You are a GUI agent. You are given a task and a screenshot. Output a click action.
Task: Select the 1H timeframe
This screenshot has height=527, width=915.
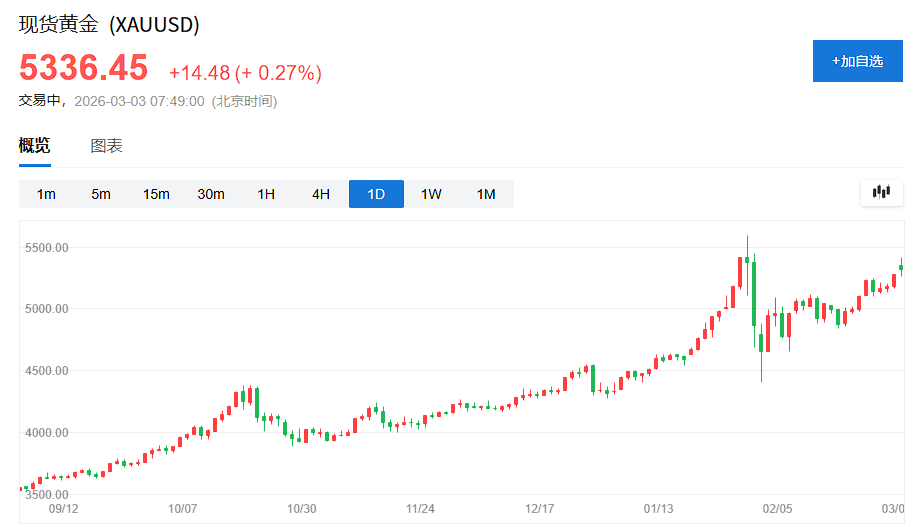click(x=266, y=194)
